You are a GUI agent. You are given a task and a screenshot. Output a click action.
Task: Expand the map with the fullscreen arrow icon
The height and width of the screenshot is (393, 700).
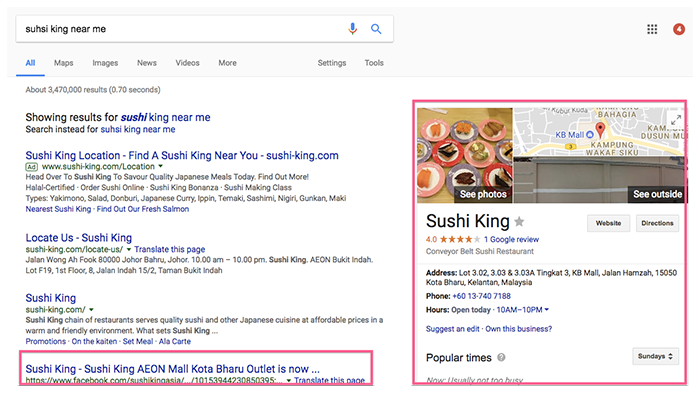click(x=676, y=120)
